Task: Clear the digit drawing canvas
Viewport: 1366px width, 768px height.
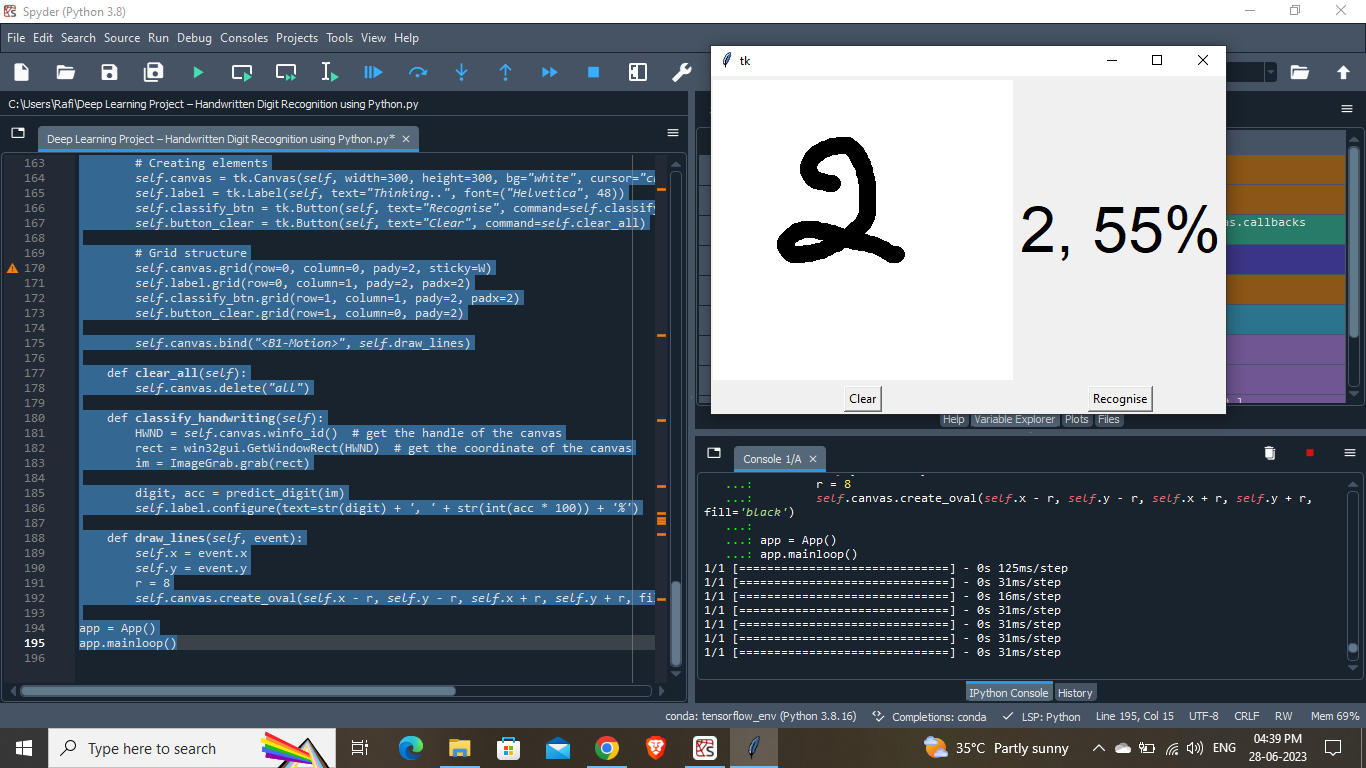Action: tap(862, 398)
